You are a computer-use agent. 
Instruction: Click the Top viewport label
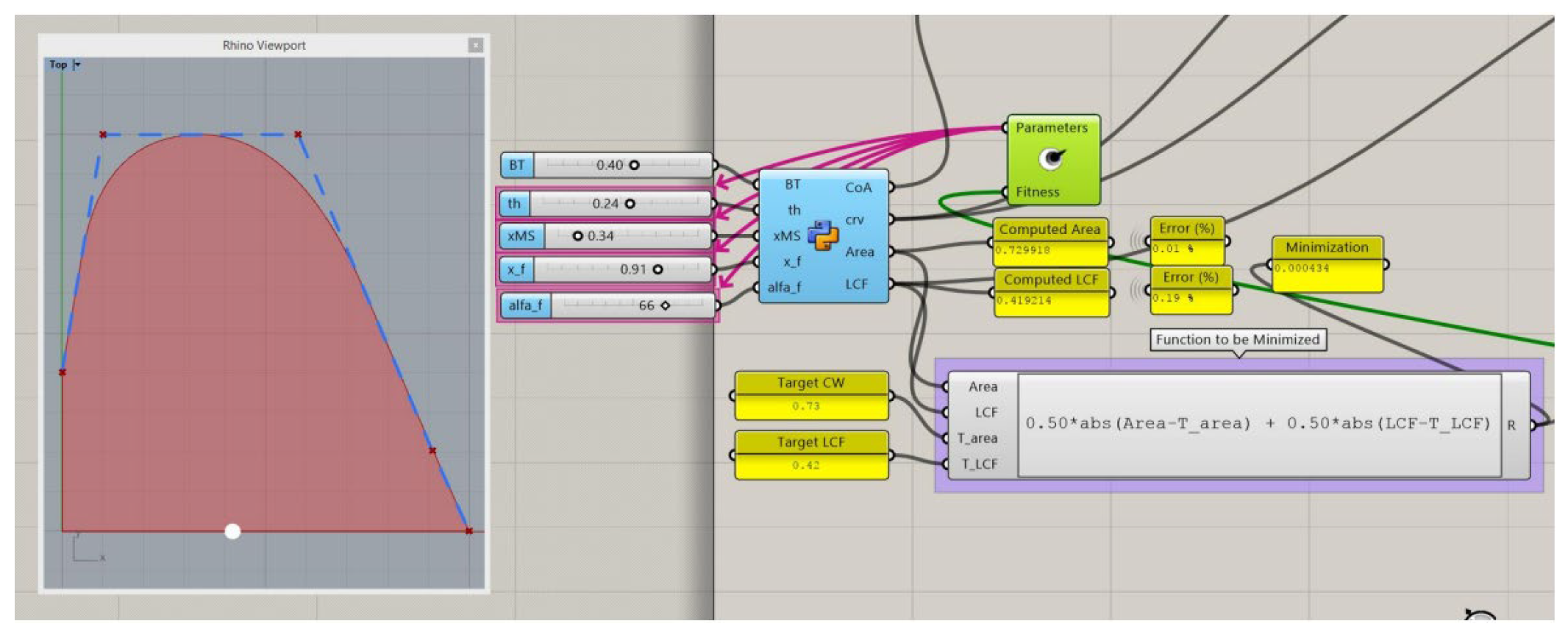[x=58, y=65]
